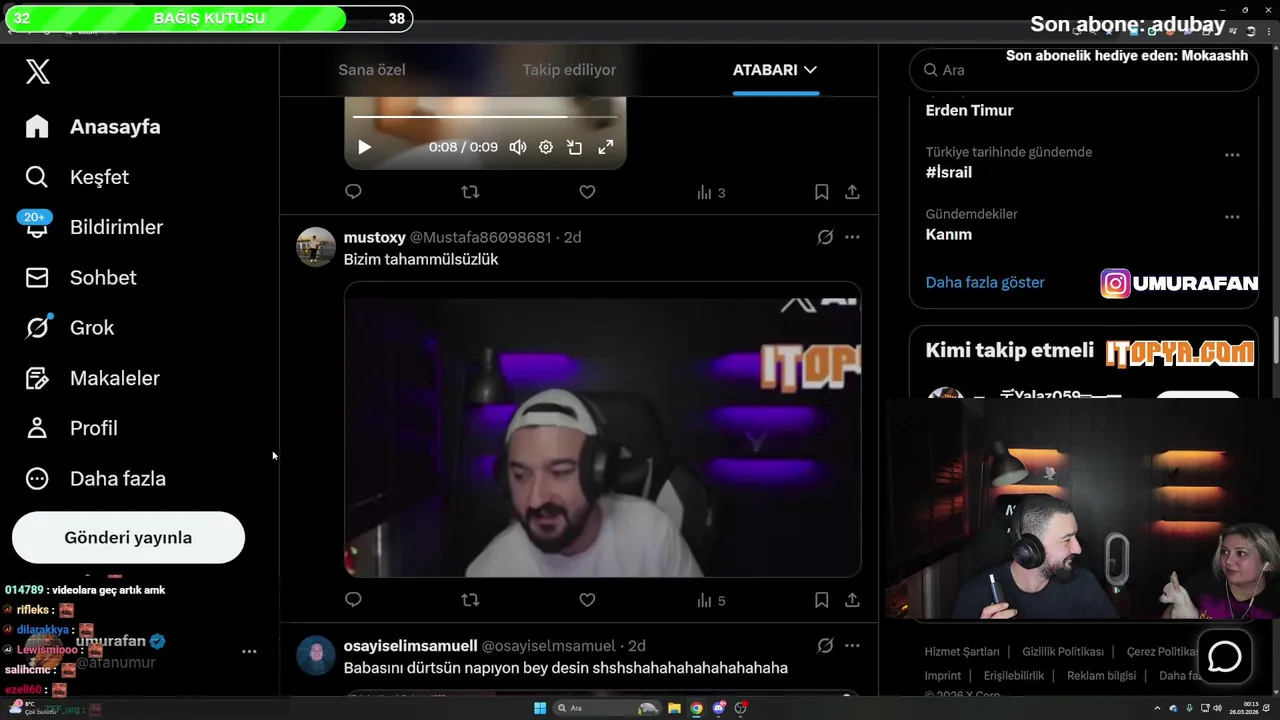Share the top video post

pos(852,192)
